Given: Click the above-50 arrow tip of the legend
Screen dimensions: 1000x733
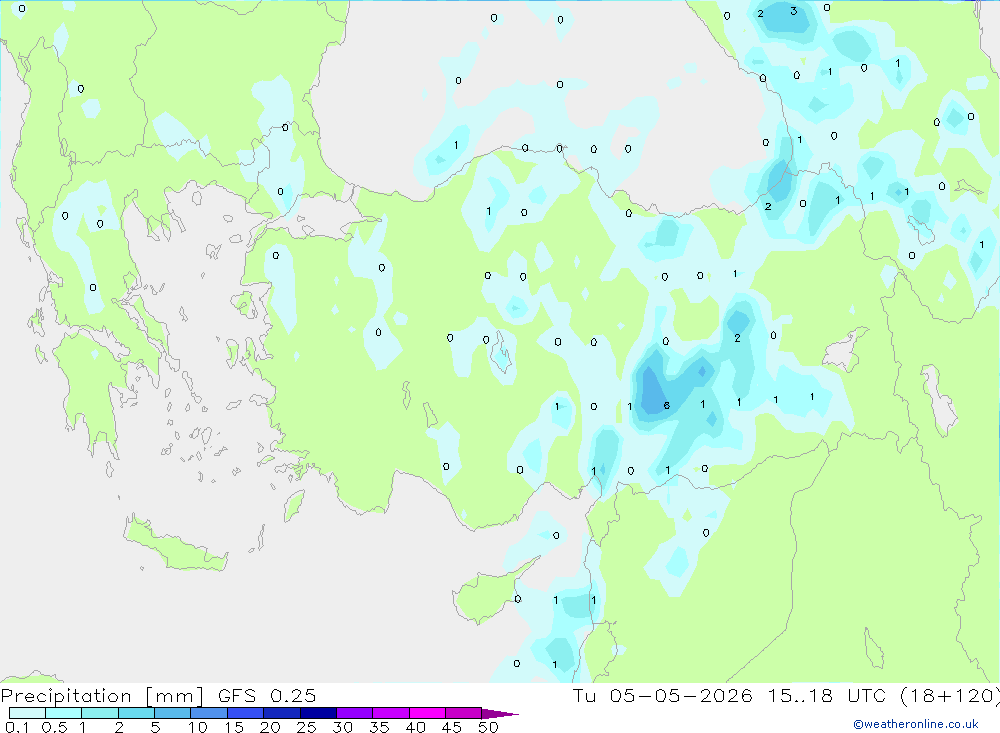Looking at the screenshot, I should [500, 714].
